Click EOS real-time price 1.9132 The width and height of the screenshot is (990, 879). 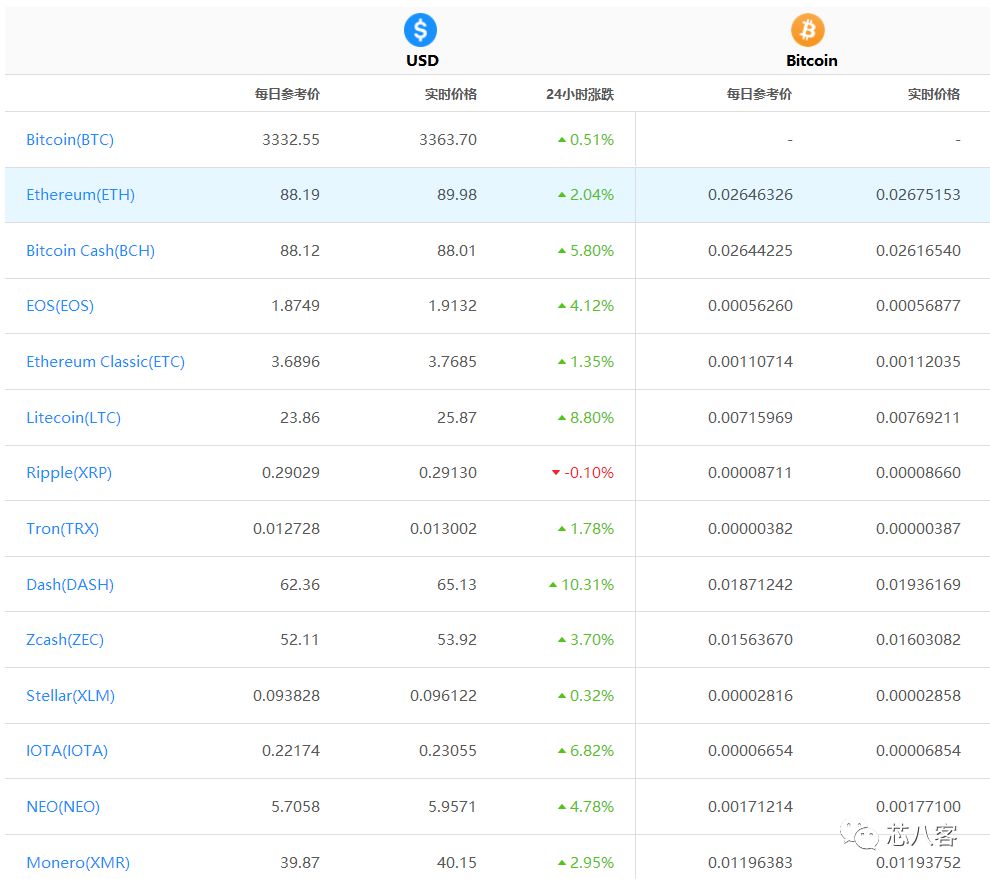pos(453,306)
